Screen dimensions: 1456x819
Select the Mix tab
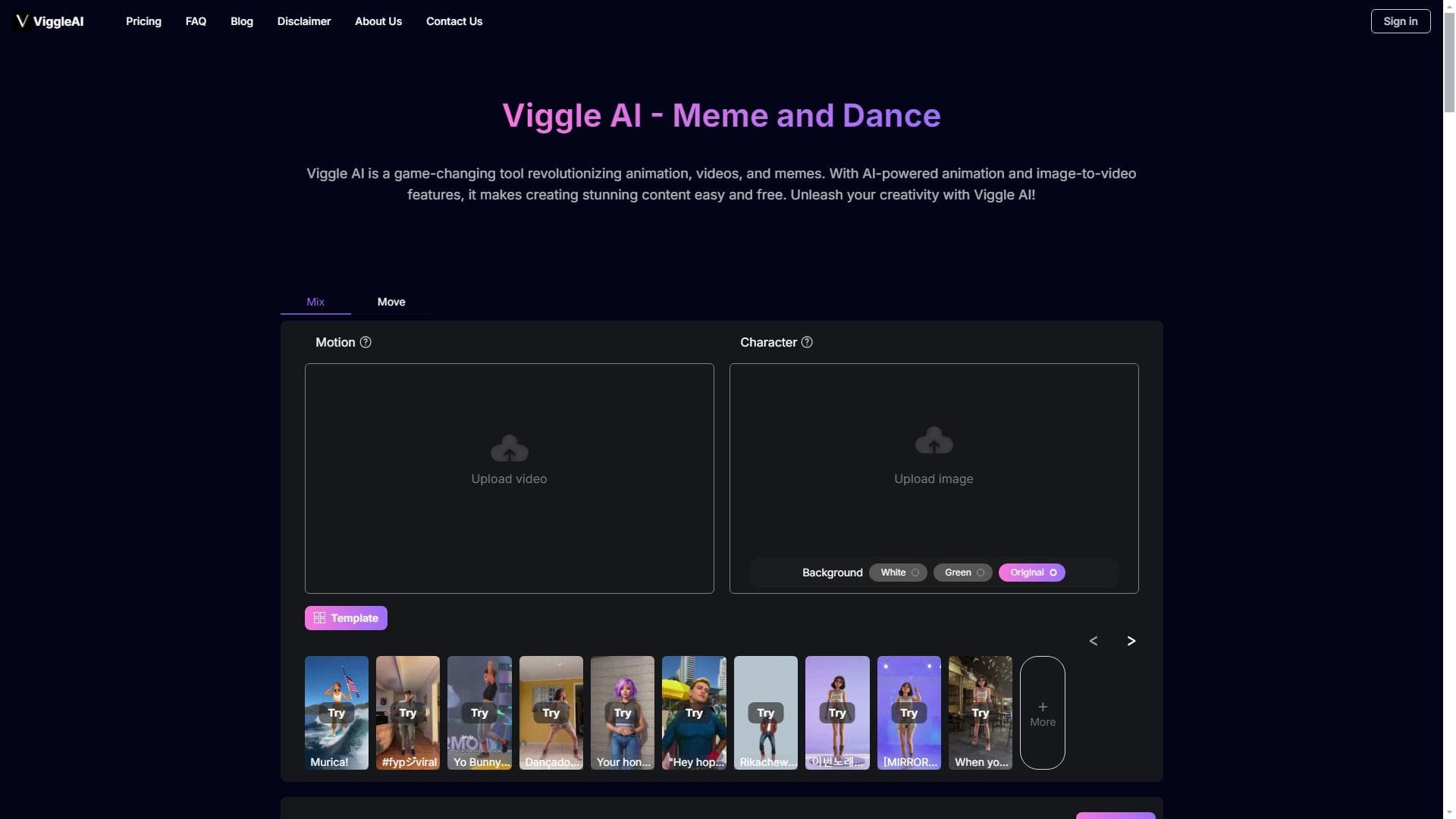pyautogui.click(x=315, y=302)
